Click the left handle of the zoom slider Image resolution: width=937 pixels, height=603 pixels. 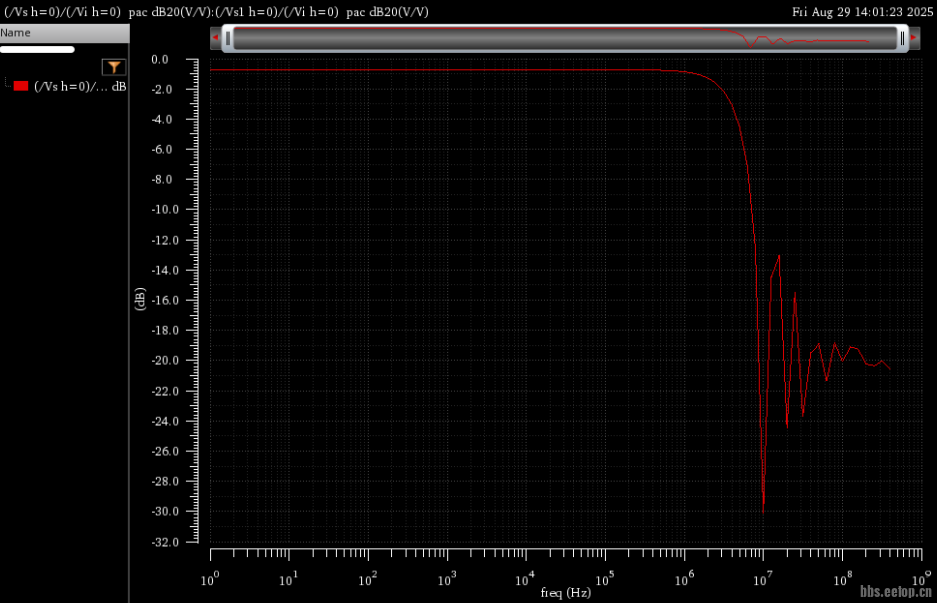coord(228,38)
